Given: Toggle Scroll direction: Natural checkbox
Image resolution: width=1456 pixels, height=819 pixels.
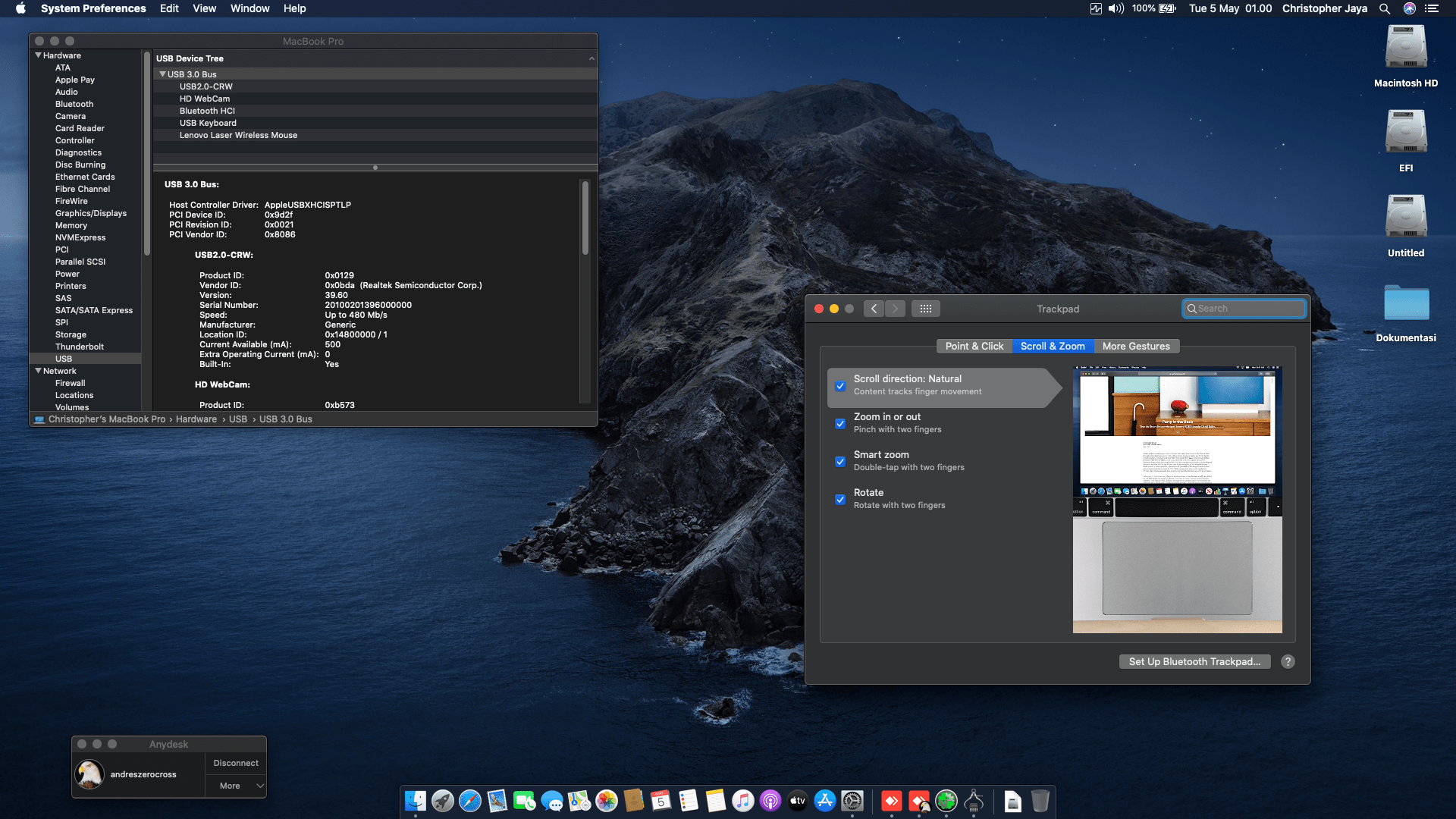Looking at the screenshot, I should [840, 385].
